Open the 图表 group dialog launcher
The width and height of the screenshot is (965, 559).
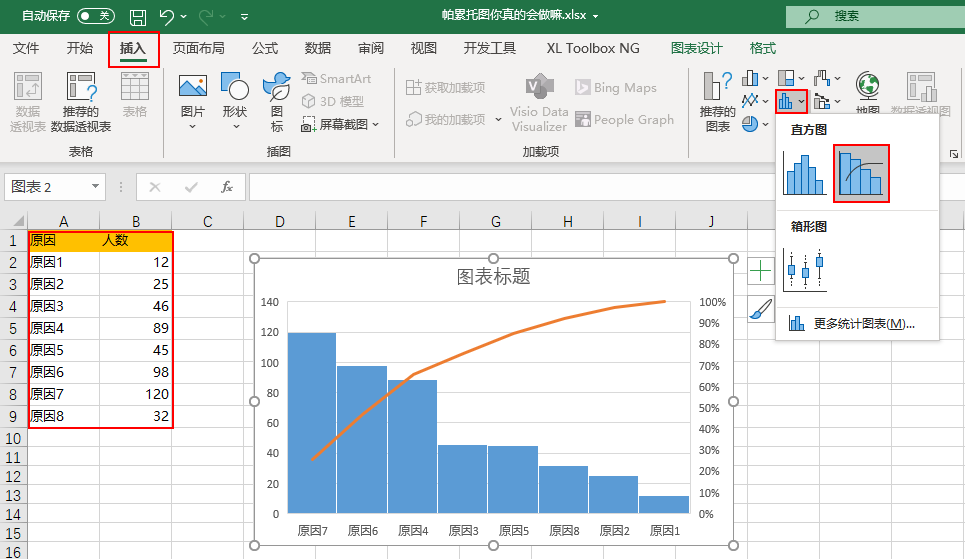pyautogui.click(x=953, y=154)
